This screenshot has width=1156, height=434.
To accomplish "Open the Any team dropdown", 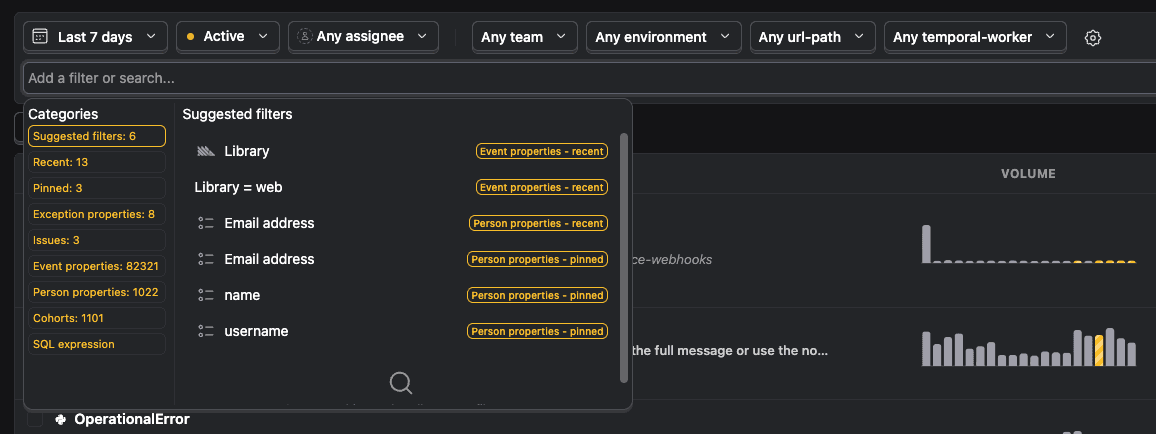I will tap(523, 37).
